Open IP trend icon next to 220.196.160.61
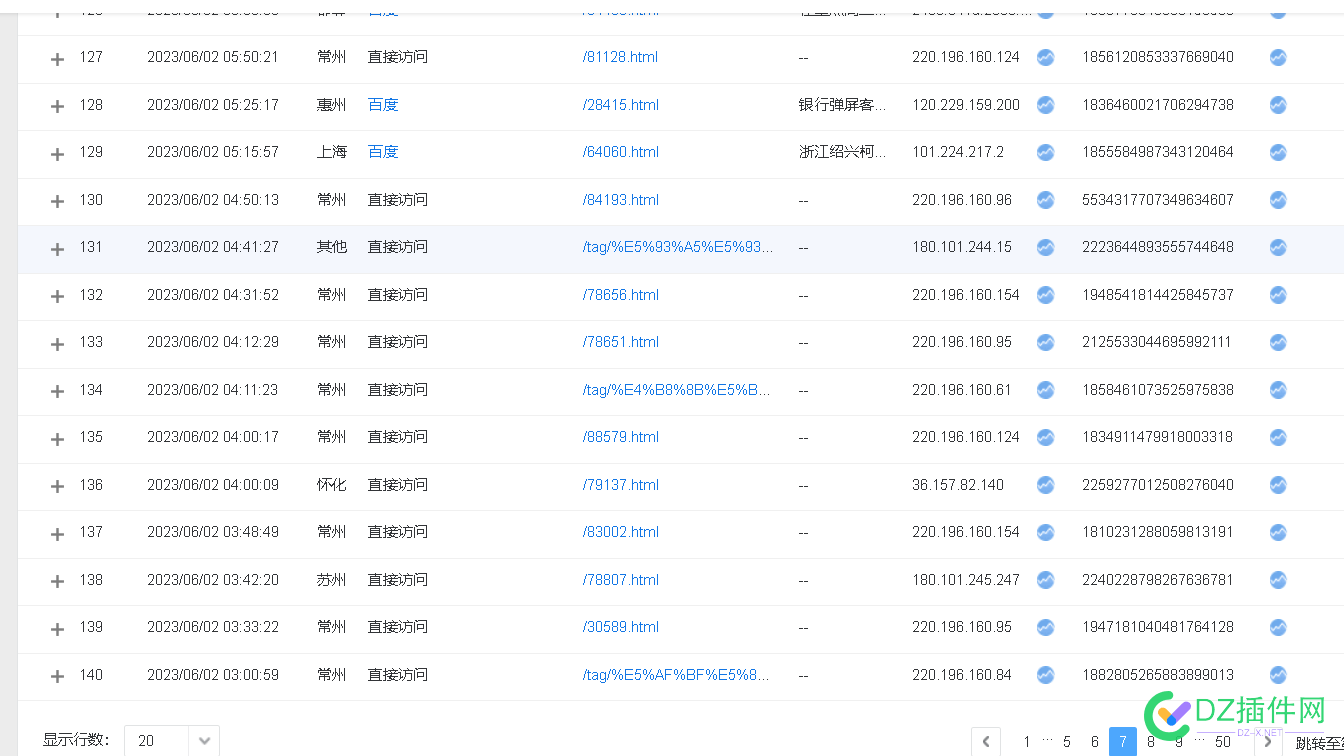 (x=1045, y=390)
